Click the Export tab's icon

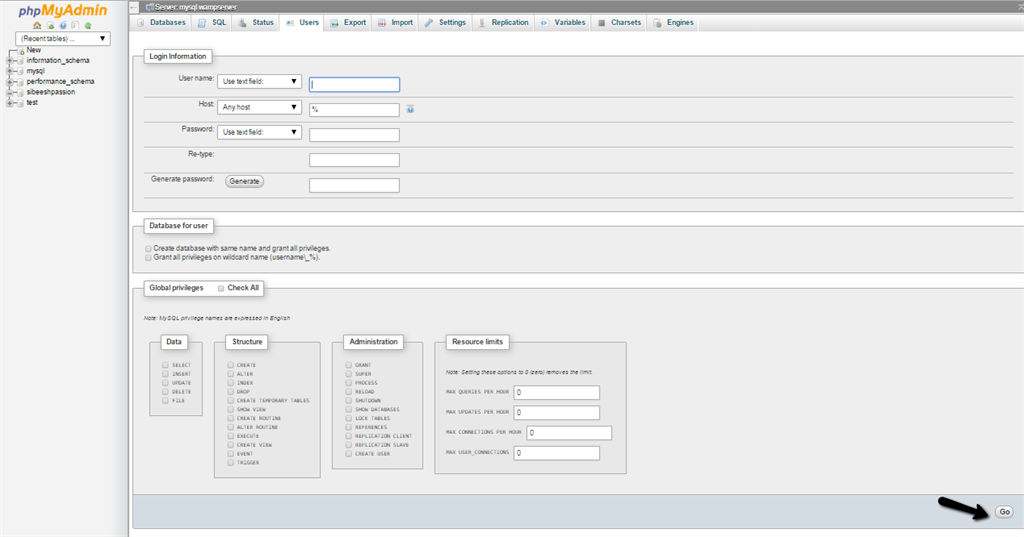[334, 23]
